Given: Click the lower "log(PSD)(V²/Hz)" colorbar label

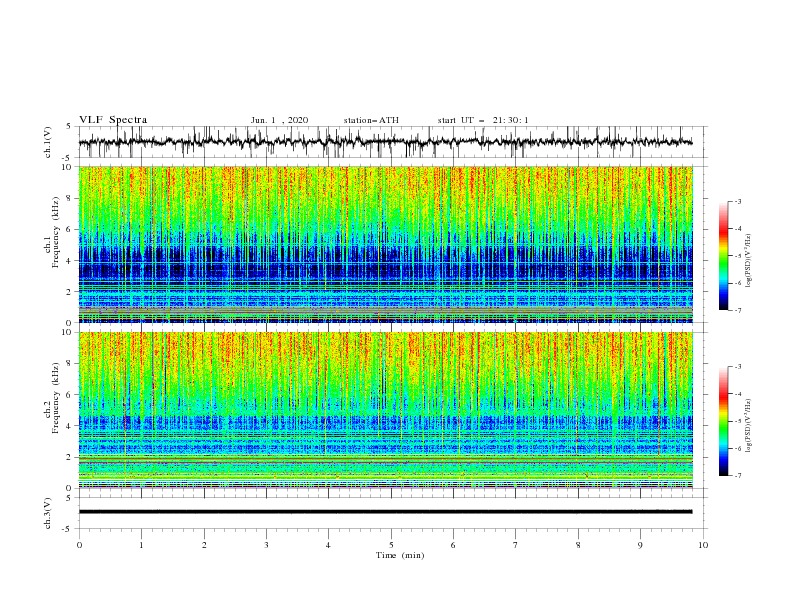Looking at the screenshot, I should tap(748, 426).
